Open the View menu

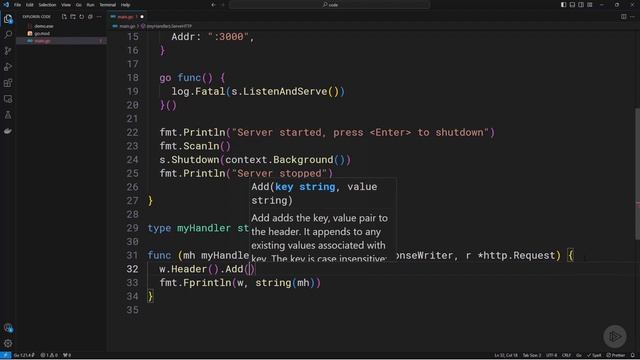pyautogui.click(x=66, y=5)
